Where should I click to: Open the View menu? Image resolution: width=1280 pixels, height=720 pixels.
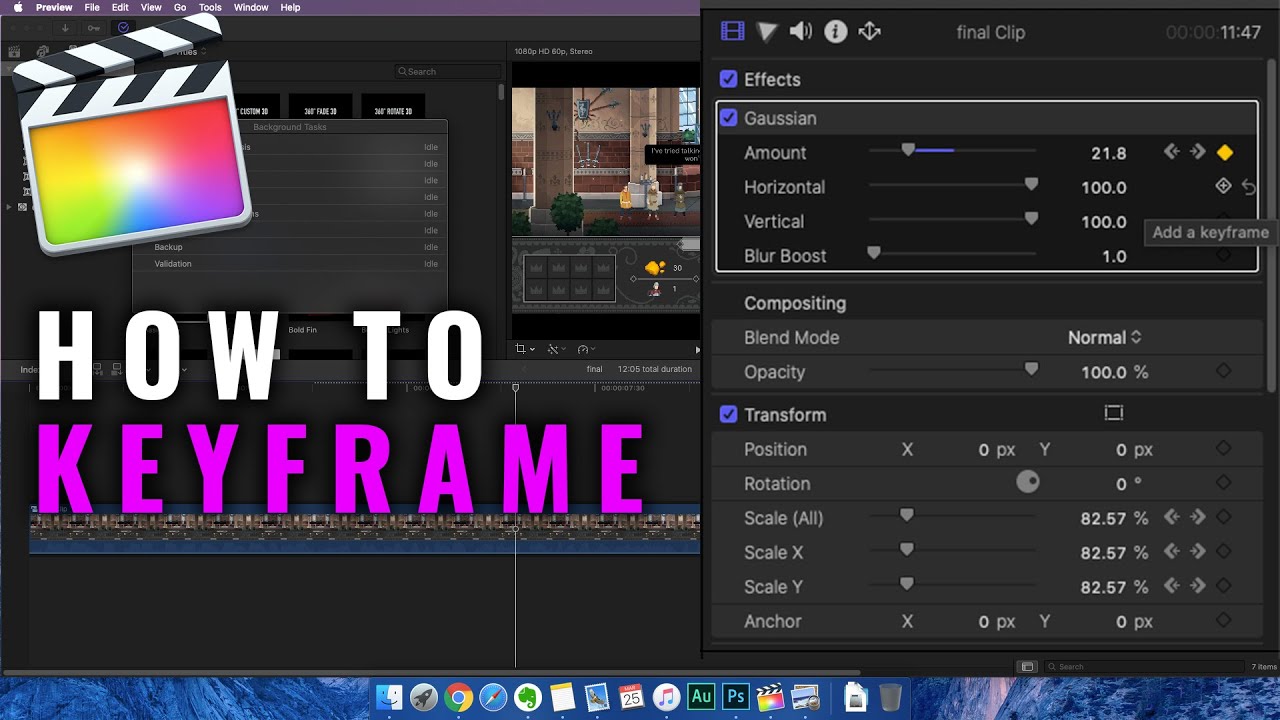point(151,7)
